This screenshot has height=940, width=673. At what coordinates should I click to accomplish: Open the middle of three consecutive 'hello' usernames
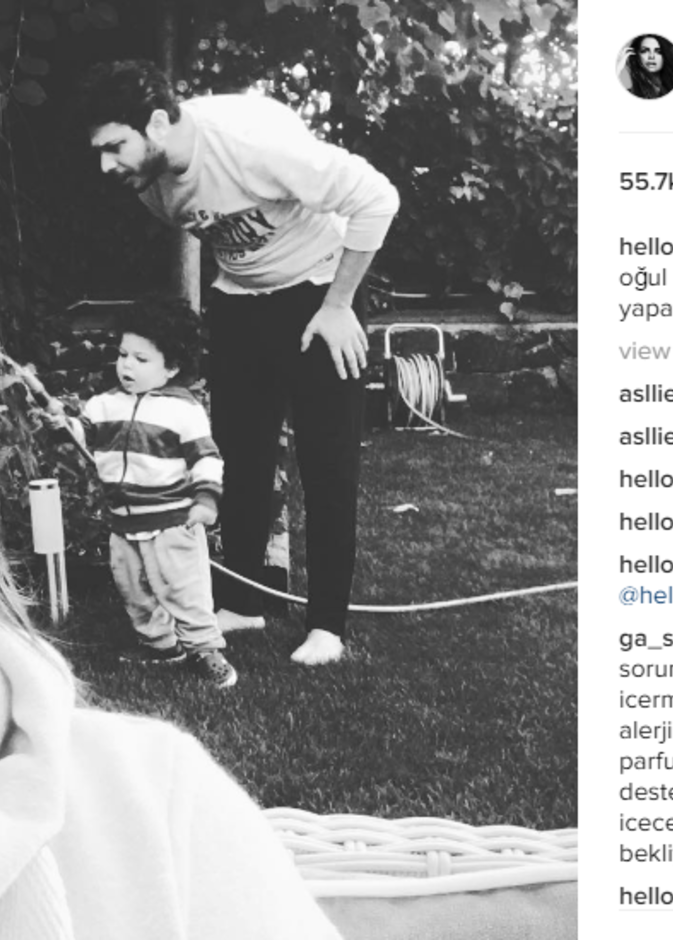(x=646, y=522)
